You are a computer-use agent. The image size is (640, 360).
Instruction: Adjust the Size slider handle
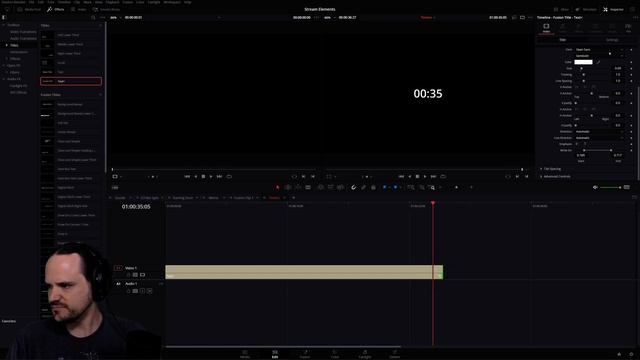(x=582, y=69)
